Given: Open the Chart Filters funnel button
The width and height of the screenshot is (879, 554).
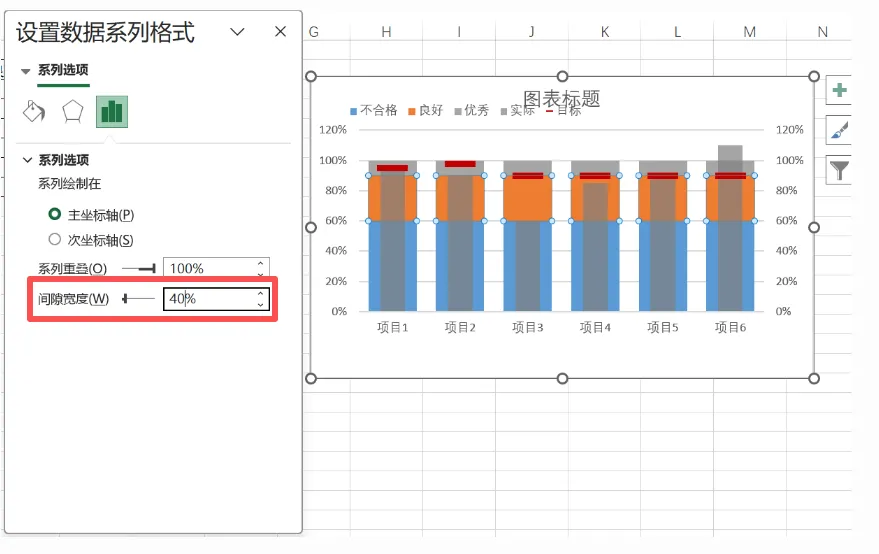Looking at the screenshot, I should click(839, 170).
